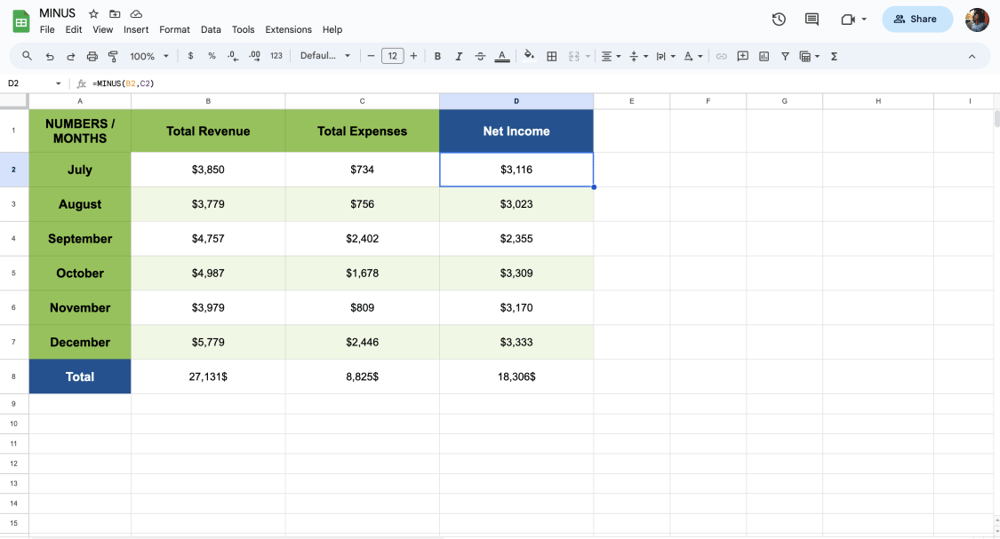The width and height of the screenshot is (1000, 539).
Task: Open the functions sigma icon
Action: tap(834, 57)
